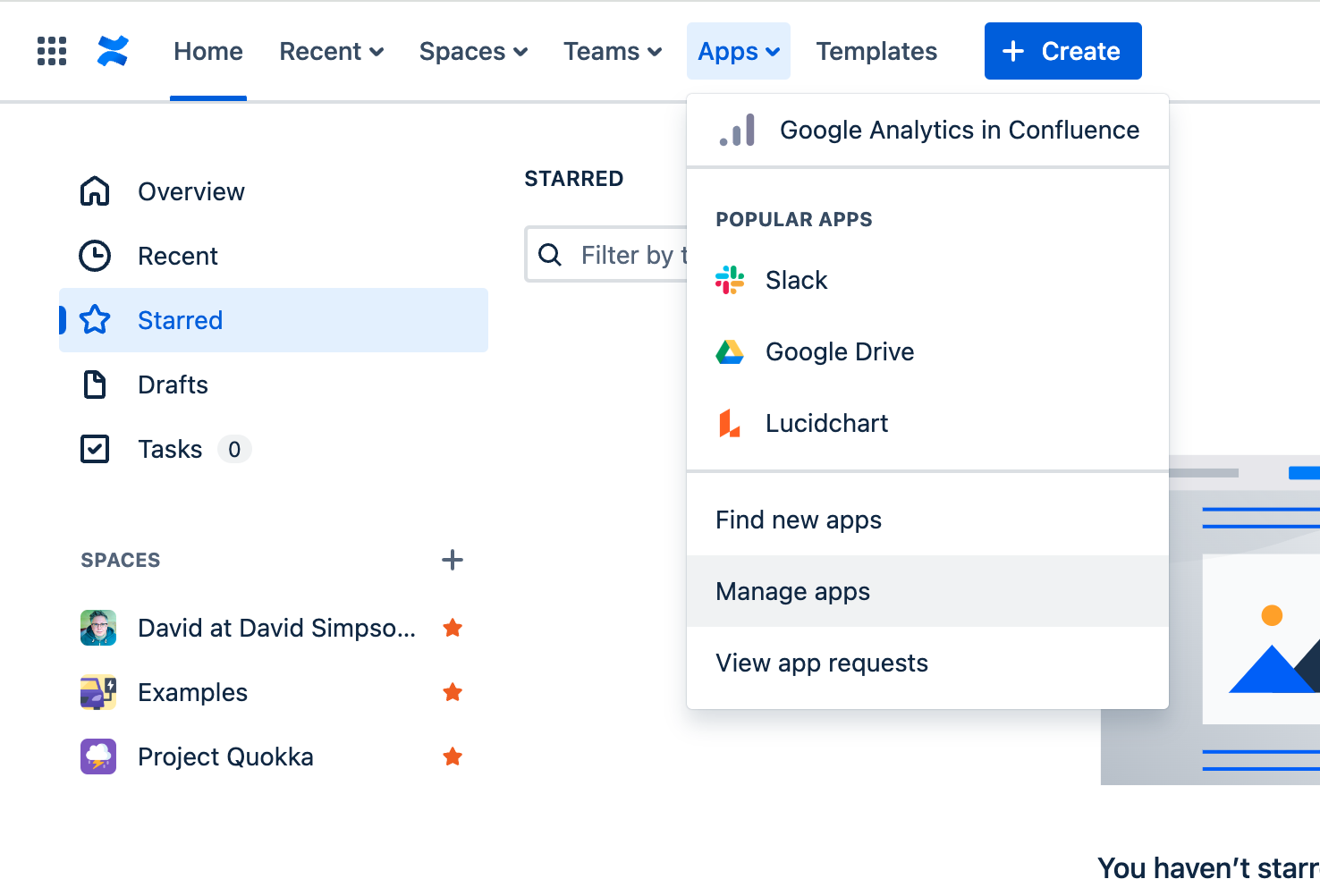Select Slack from popular apps
Viewport: 1320px width, 896px height.
coord(927,280)
